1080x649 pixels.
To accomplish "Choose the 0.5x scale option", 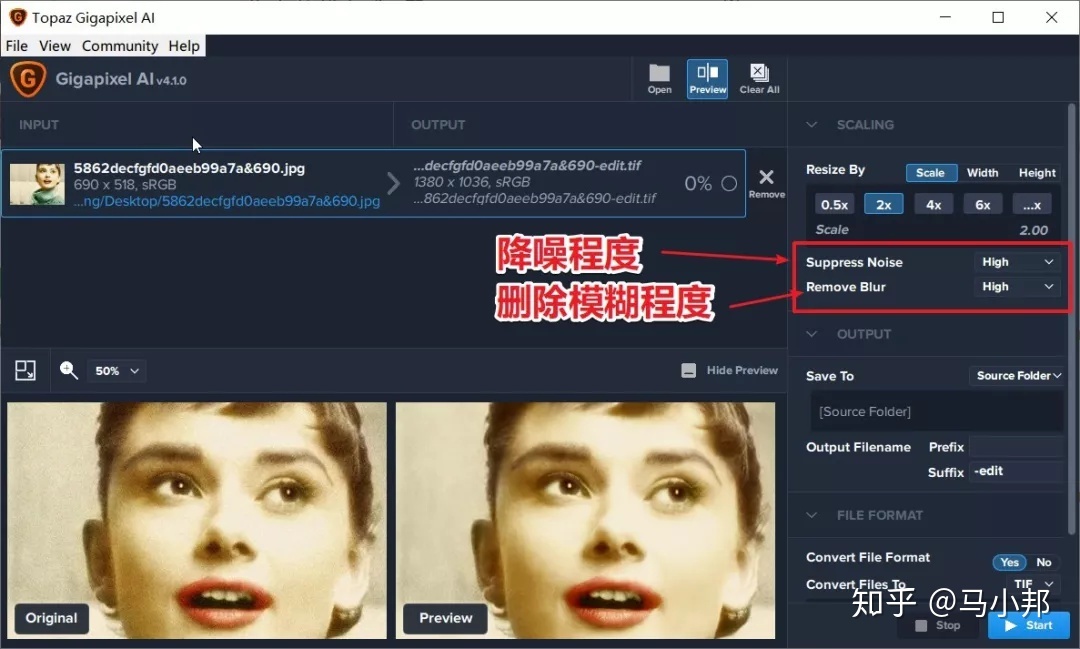I will pos(834,205).
